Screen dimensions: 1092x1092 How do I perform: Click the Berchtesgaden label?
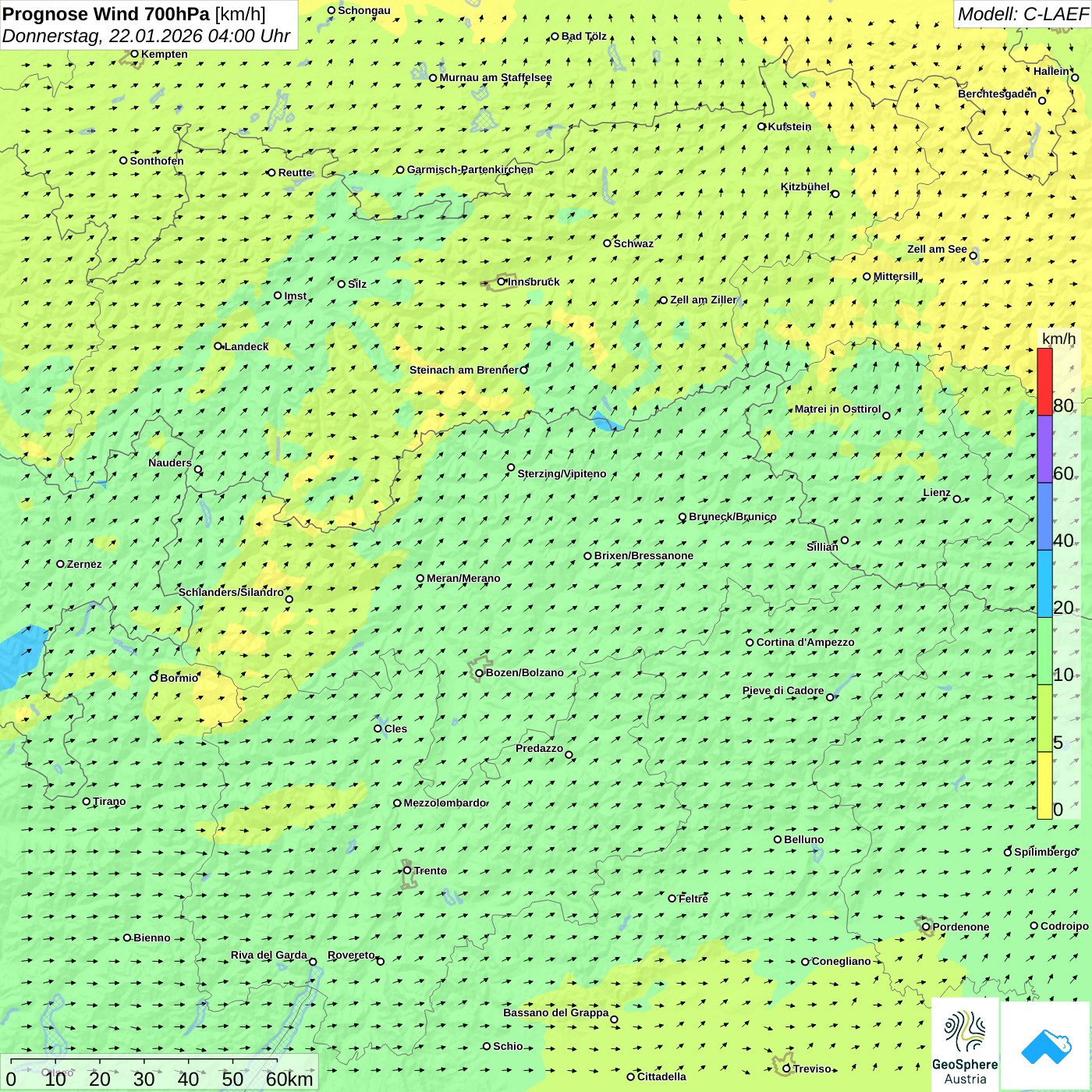[x=997, y=94]
